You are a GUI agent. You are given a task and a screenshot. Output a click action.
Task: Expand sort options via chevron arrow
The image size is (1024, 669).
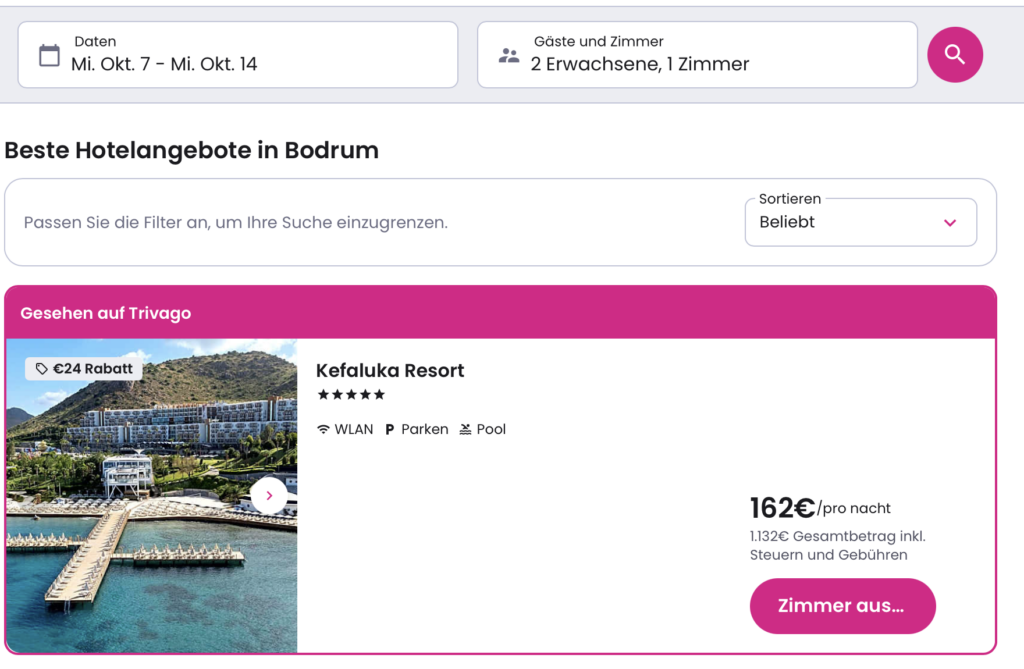(x=950, y=223)
